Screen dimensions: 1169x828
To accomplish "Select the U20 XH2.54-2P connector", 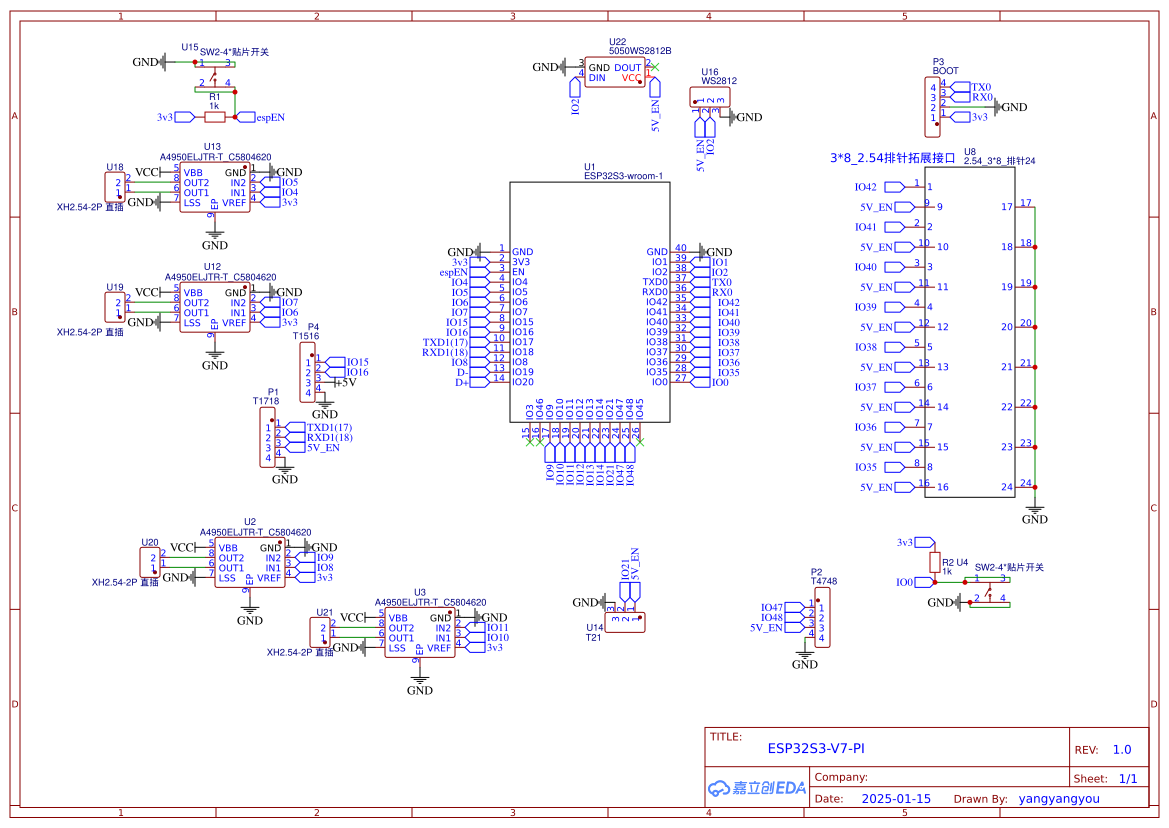I will click(x=150, y=563).
